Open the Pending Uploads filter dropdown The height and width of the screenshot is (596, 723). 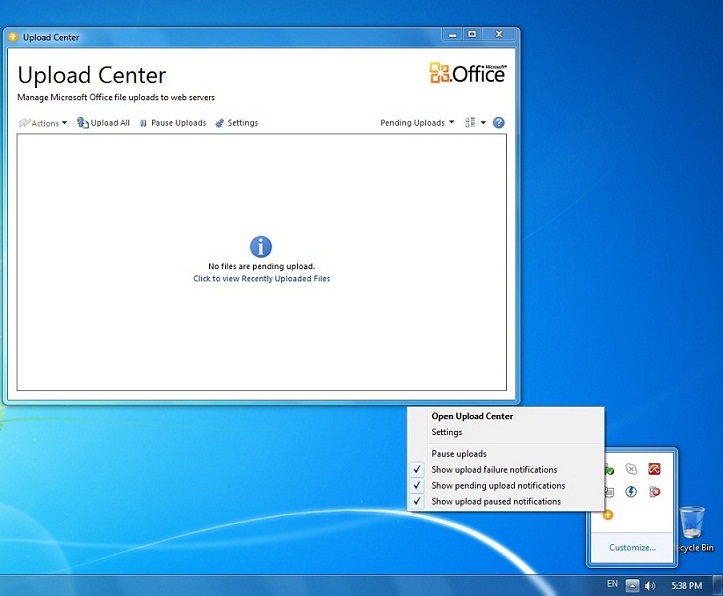pyautogui.click(x=417, y=123)
